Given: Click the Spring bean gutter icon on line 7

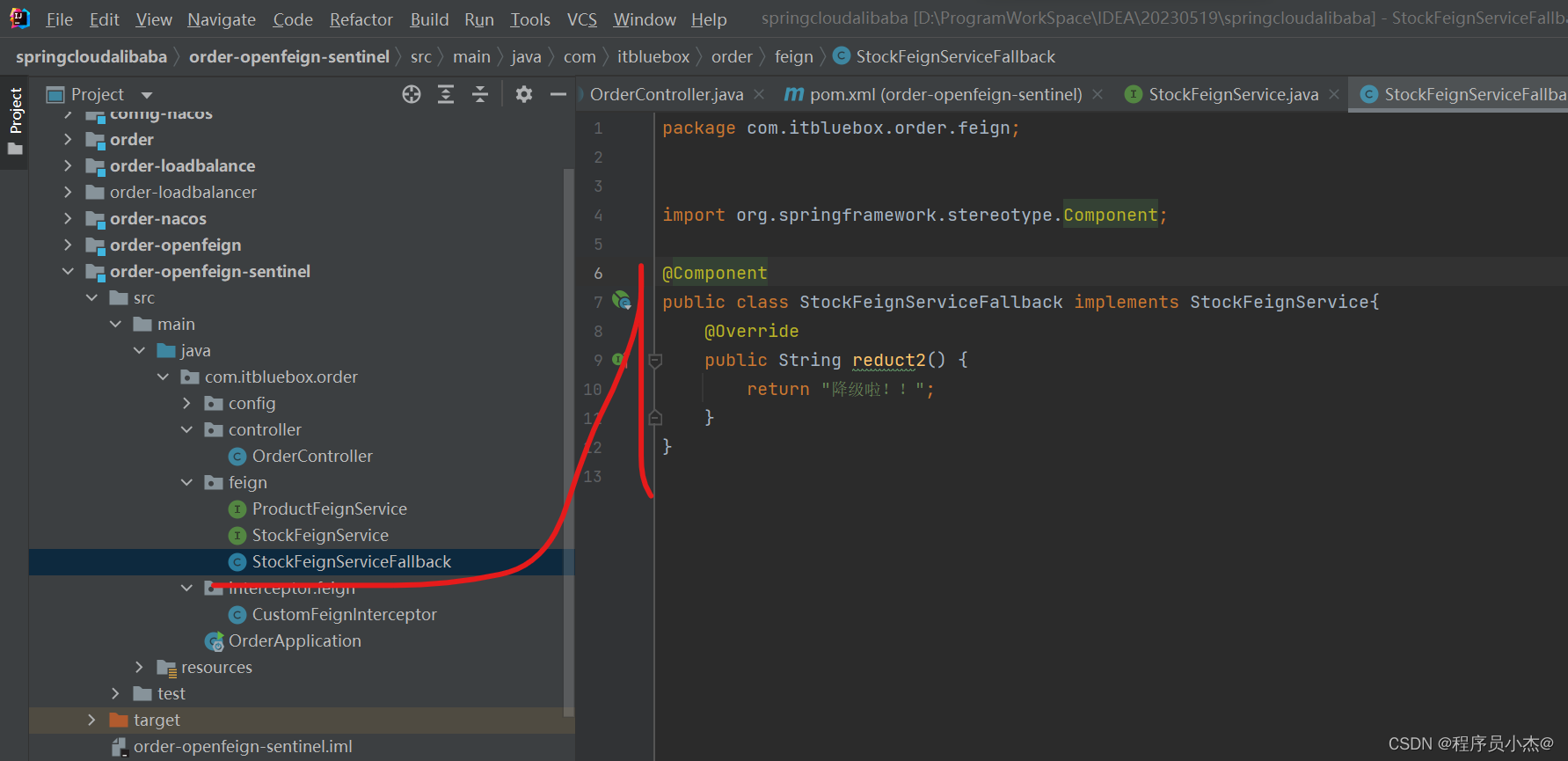Looking at the screenshot, I should click(622, 301).
